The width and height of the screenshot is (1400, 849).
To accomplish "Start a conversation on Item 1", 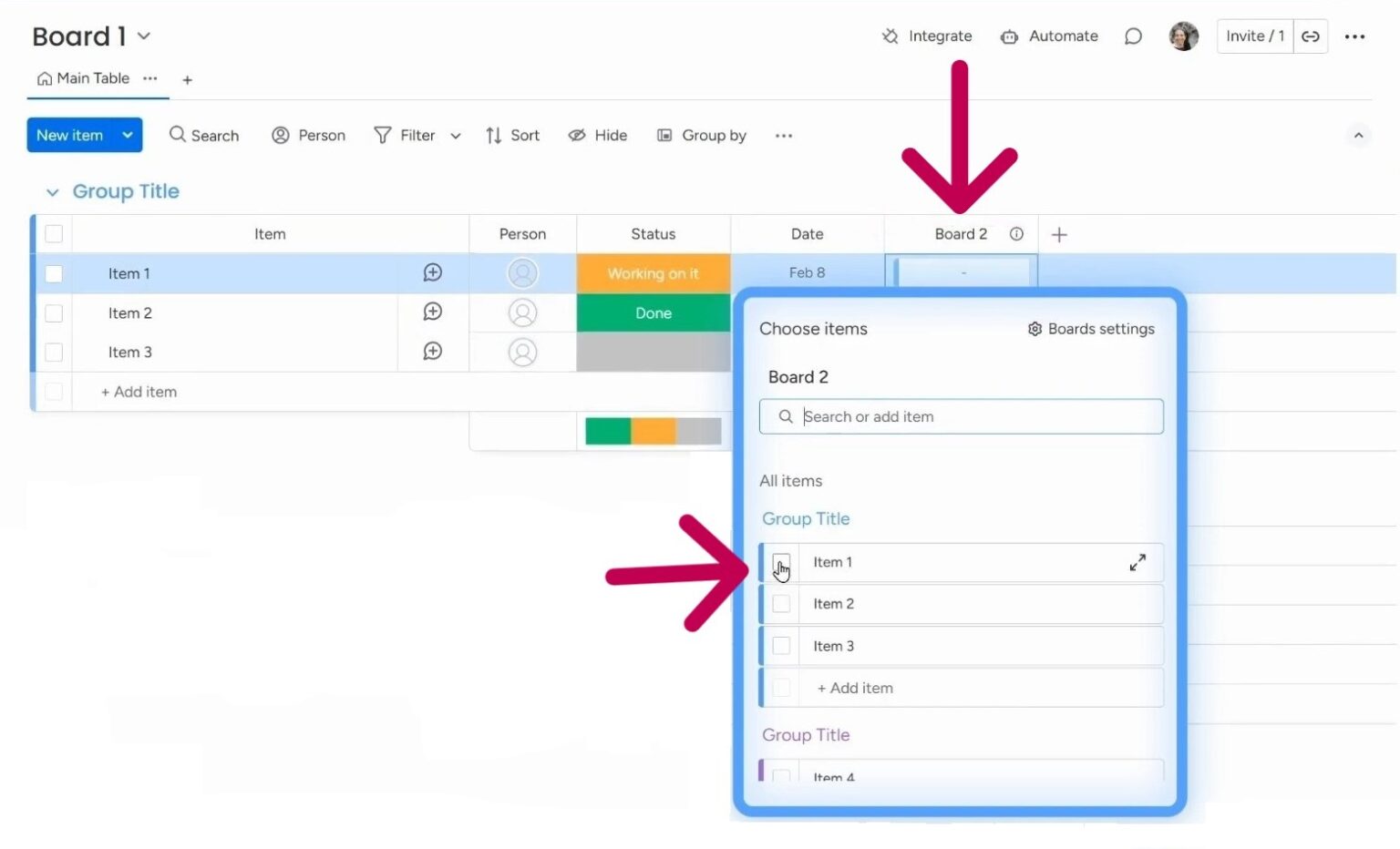I will (432, 272).
